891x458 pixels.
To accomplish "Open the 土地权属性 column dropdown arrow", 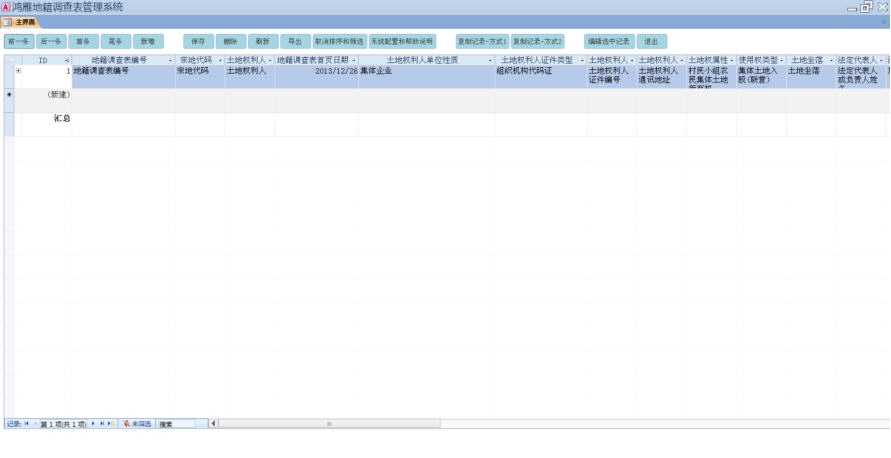I will (732, 60).
